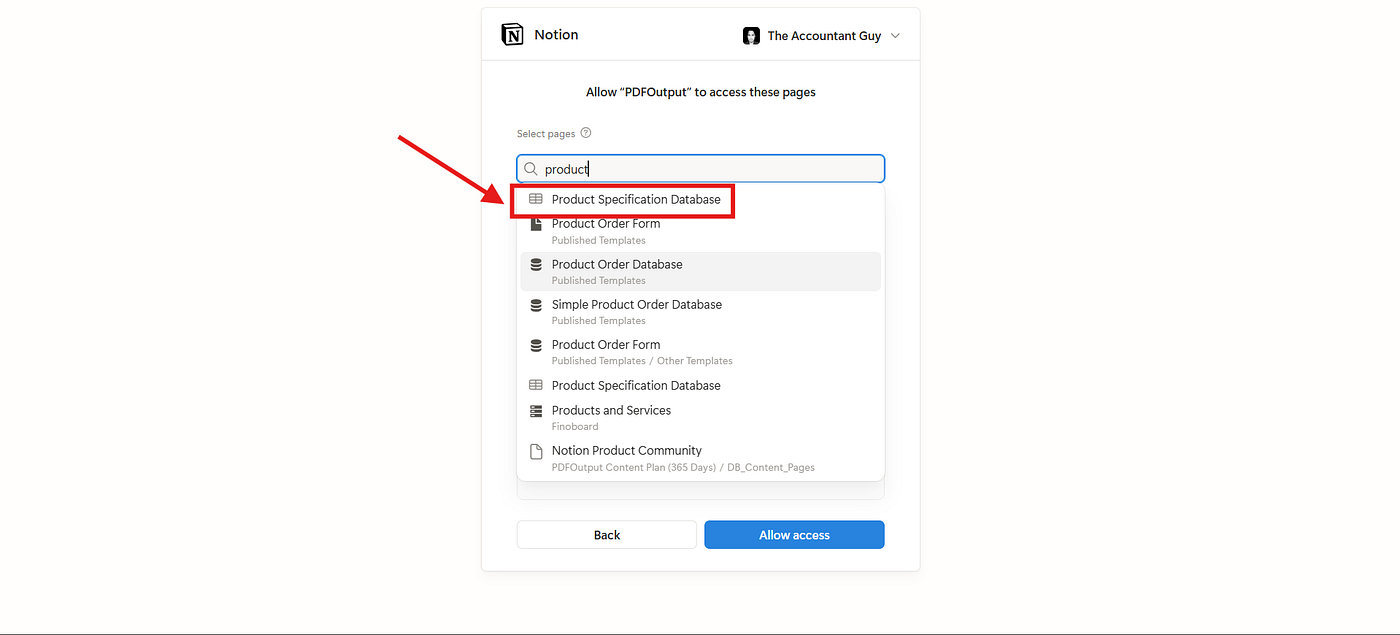The height and width of the screenshot is (635, 1400).
Task: Click The Accountant Guy avatar
Action: [x=751, y=36]
